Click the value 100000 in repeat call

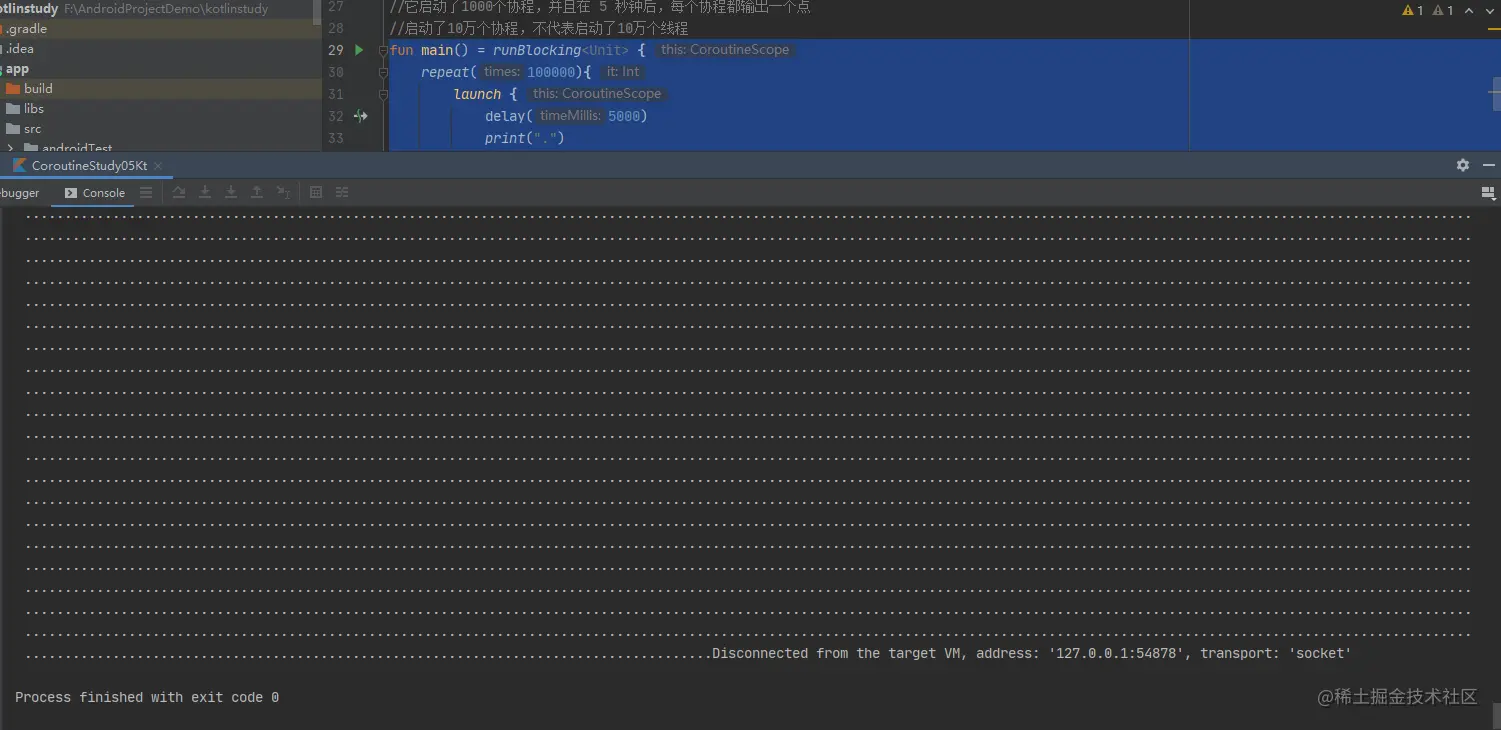coord(551,72)
